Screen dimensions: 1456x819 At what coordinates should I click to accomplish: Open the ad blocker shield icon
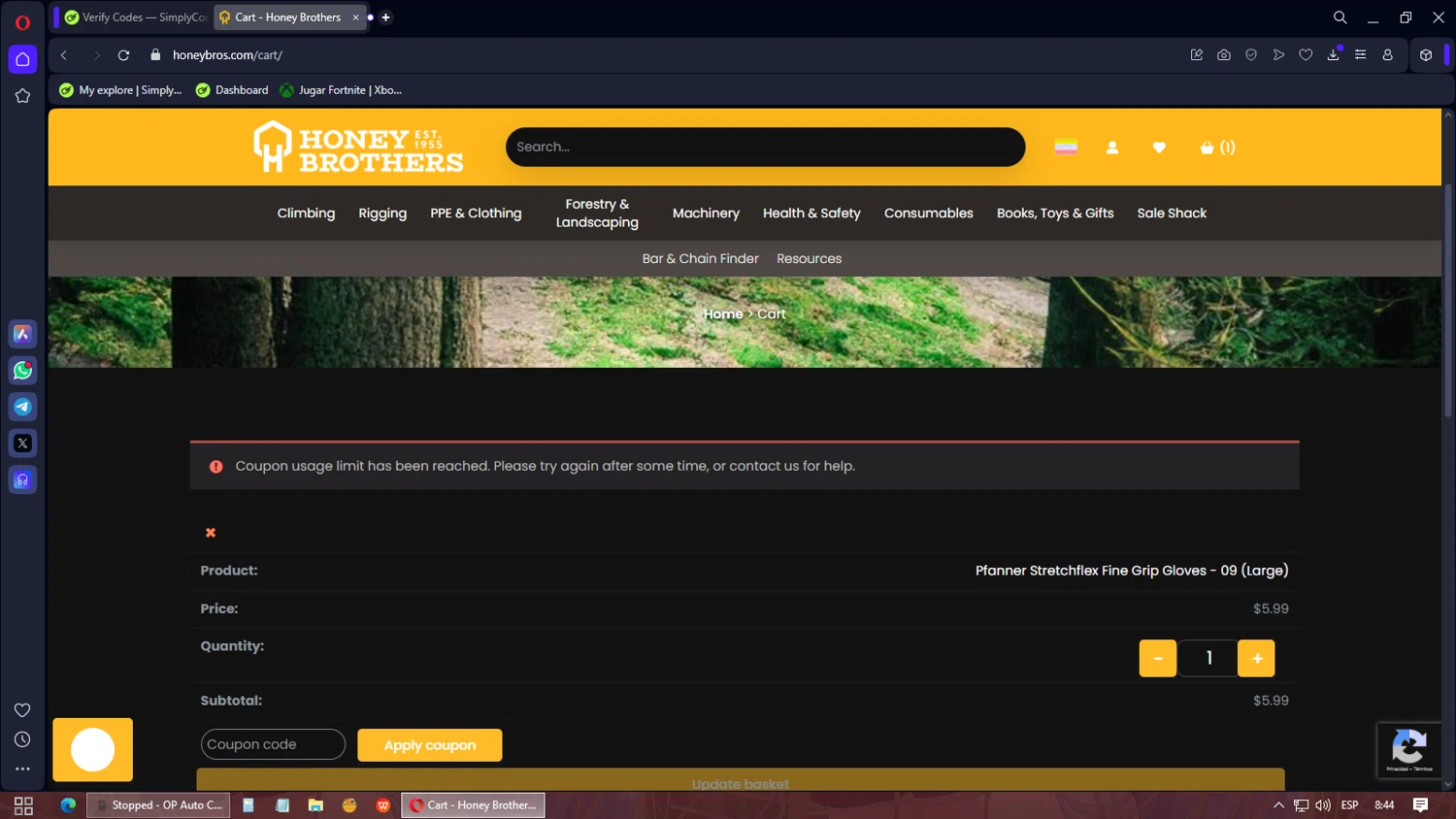pyautogui.click(x=1251, y=55)
